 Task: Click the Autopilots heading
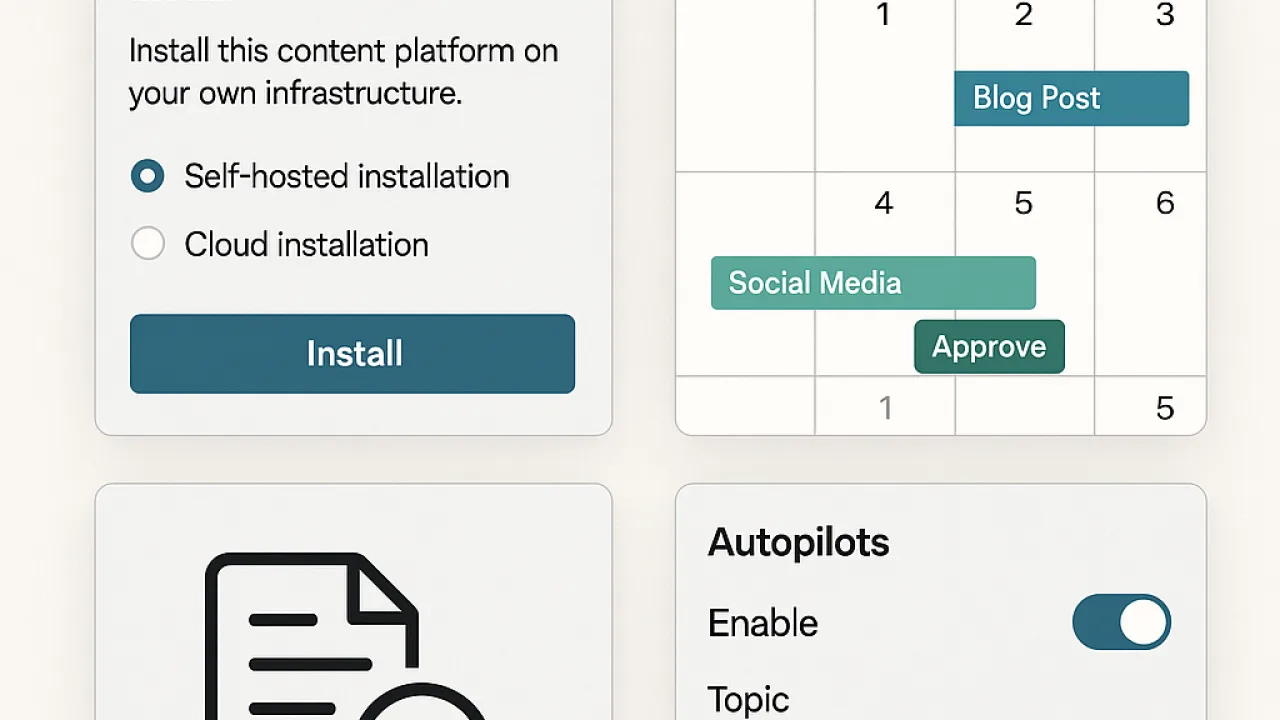pyautogui.click(x=798, y=543)
